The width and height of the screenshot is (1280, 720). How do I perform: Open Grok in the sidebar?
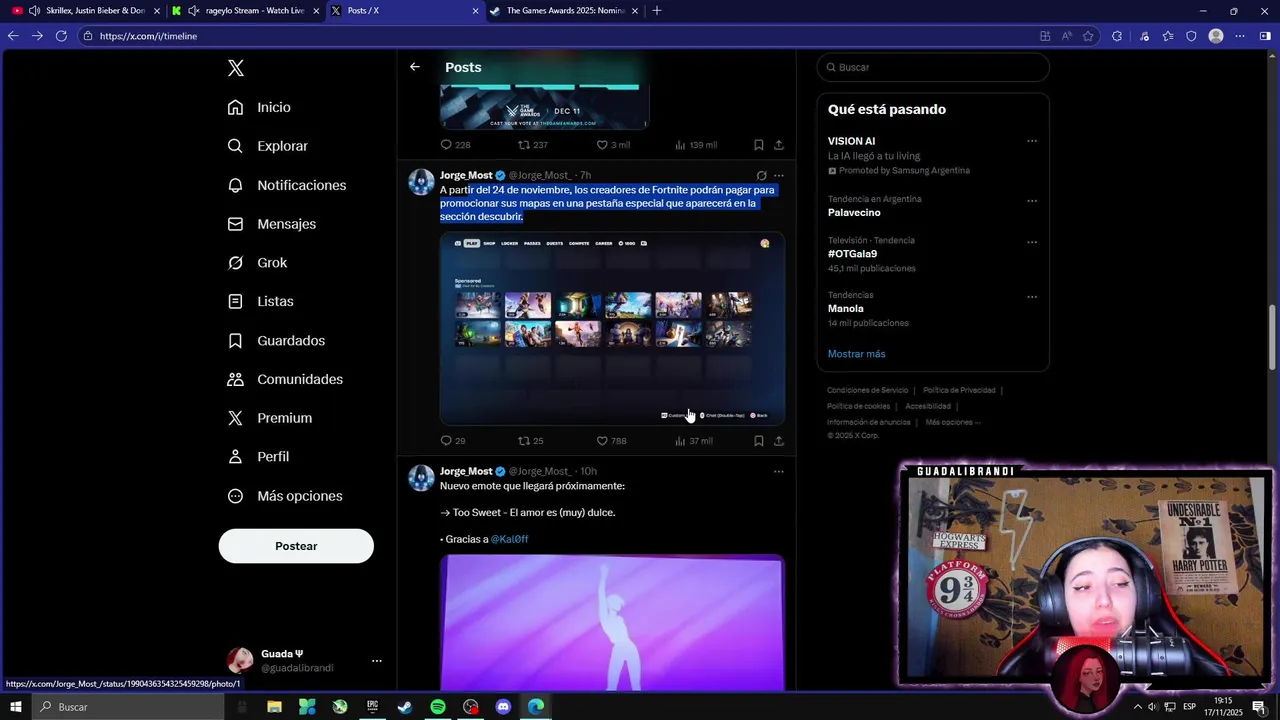pyautogui.click(x=257, y=263)
